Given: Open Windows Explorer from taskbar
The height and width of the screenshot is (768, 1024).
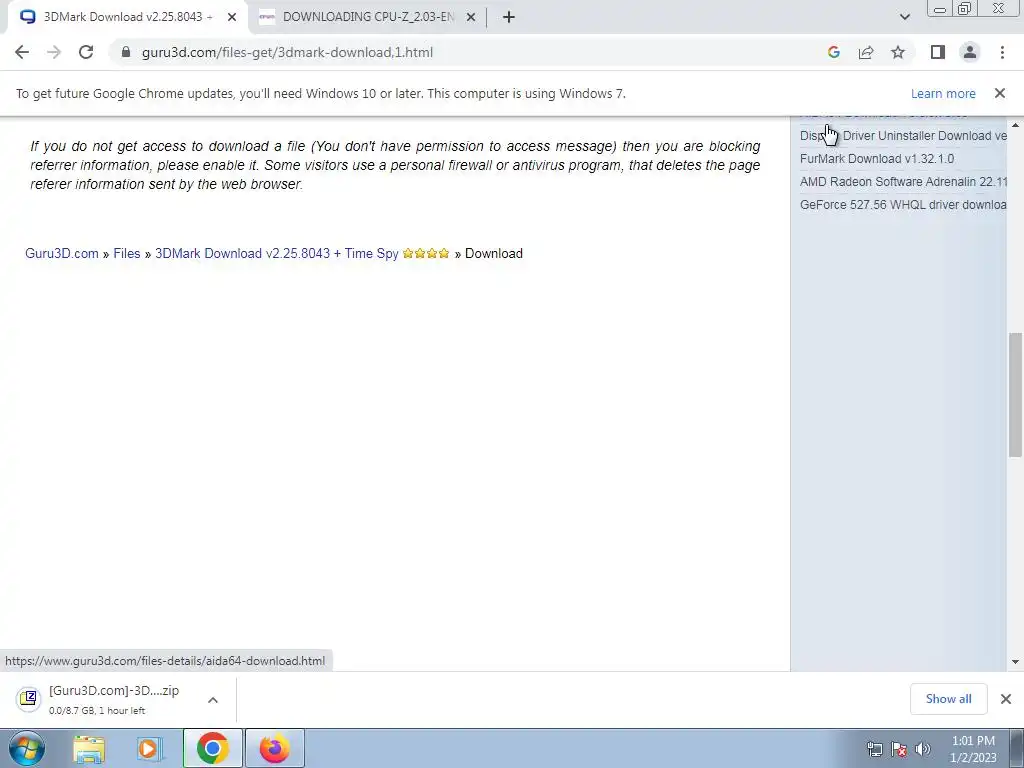Looking at the screenshot, I should [89, 748].
